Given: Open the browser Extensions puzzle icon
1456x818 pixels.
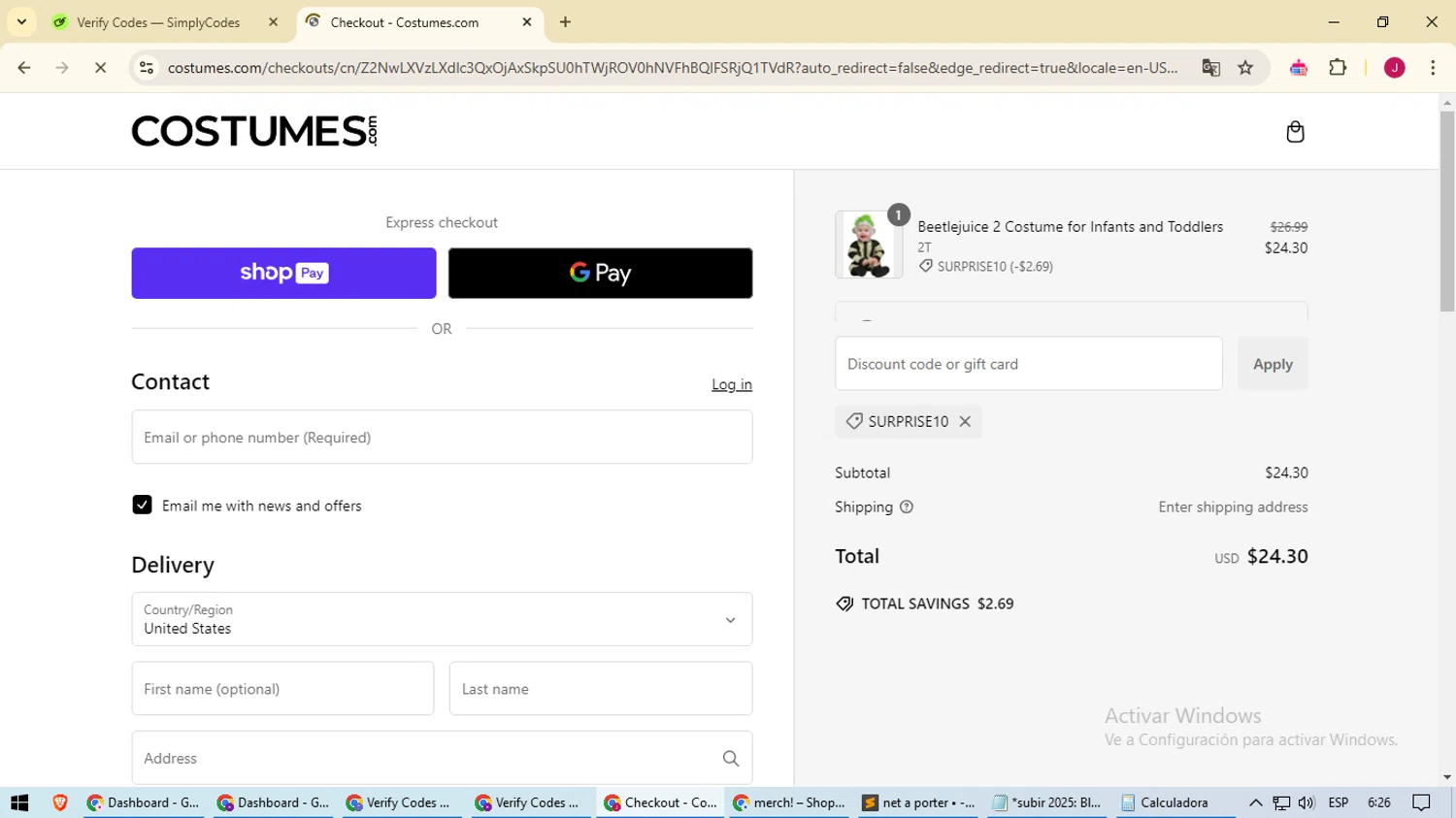Looking at the screenshot, I should click(1338, 68).
